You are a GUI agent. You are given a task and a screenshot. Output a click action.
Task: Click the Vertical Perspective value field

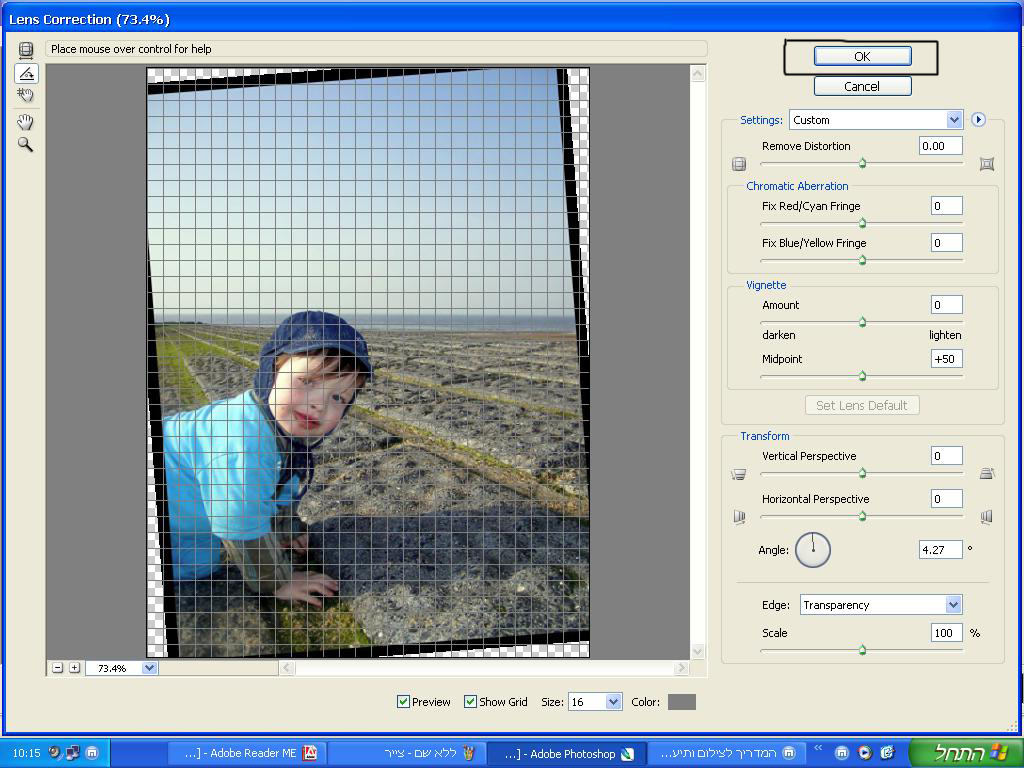(x=946, y=456)
